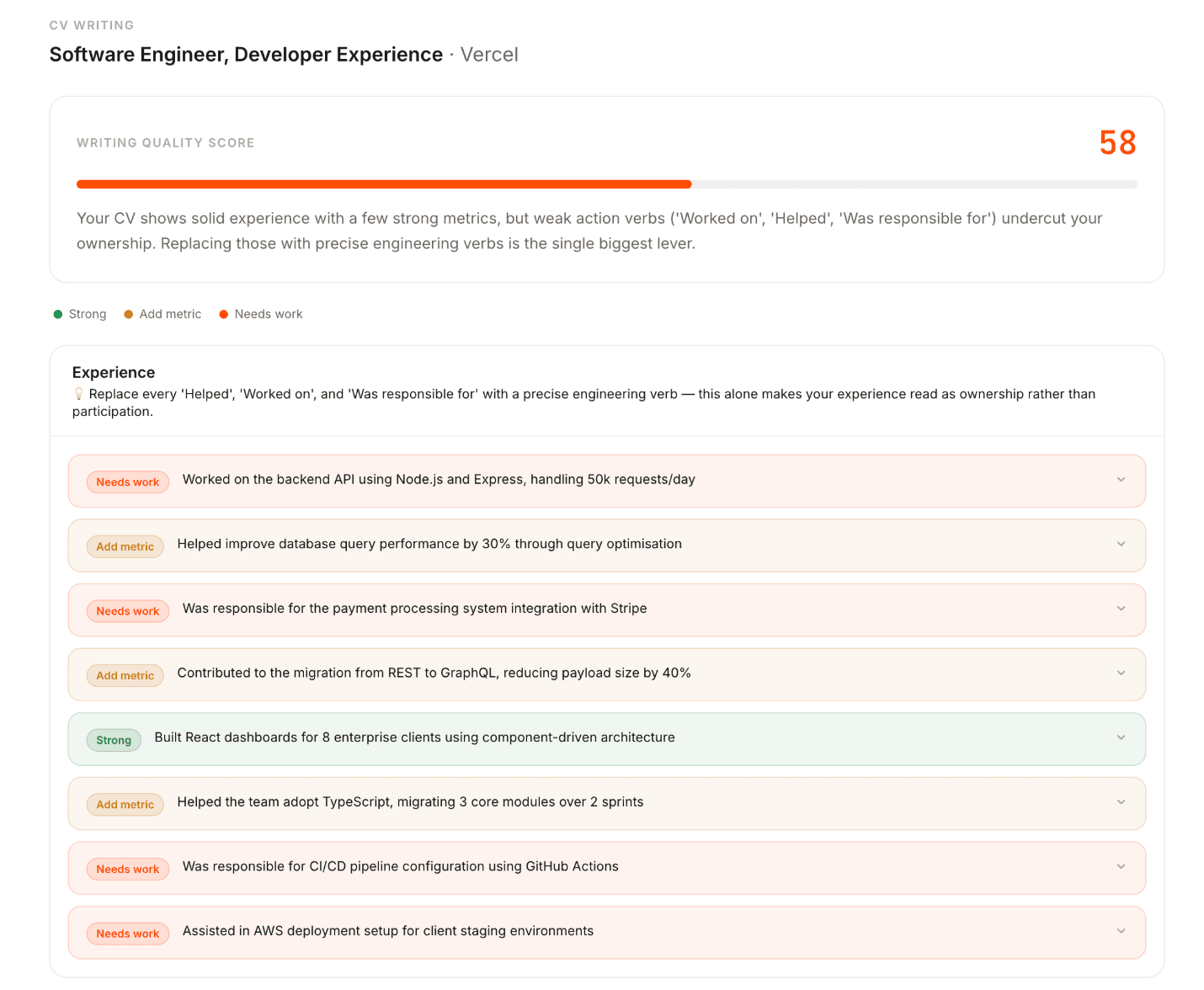Screen dimensions: 1204x990
Task: Select the 'Helped the team adopt TypeScript' bullet text
Action: 410,802
